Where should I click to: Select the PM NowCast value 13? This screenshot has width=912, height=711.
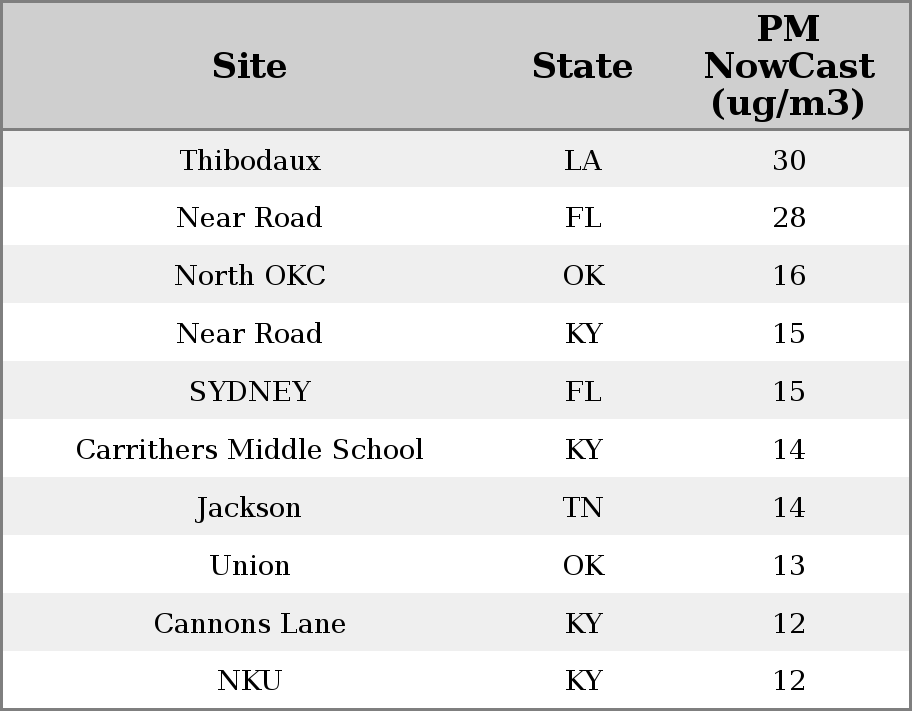(x=789, y=566)
